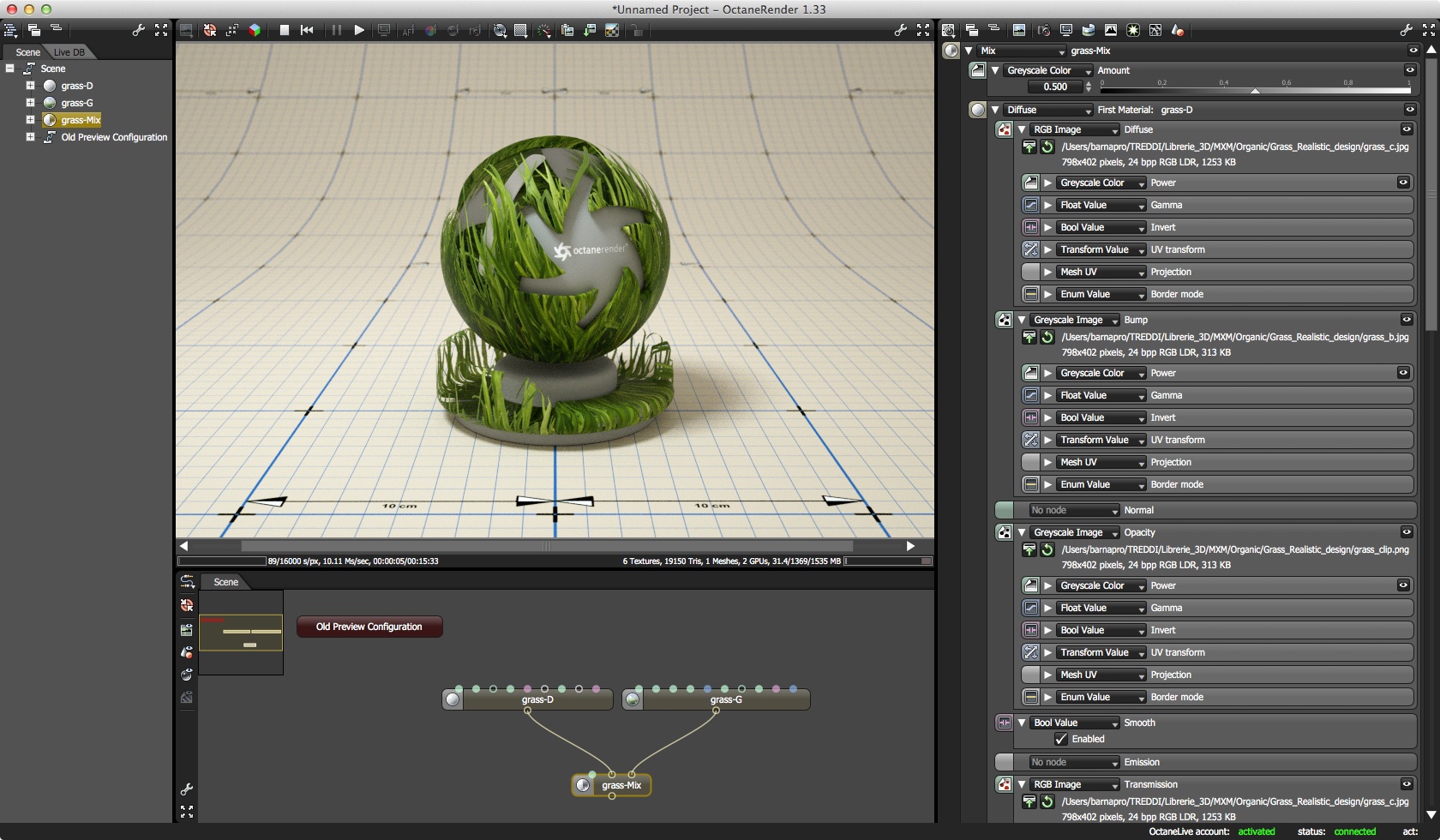1440x840 pixels.
Task: Expand Old Preview Configuration tree node
Action: tap(30, 137)
